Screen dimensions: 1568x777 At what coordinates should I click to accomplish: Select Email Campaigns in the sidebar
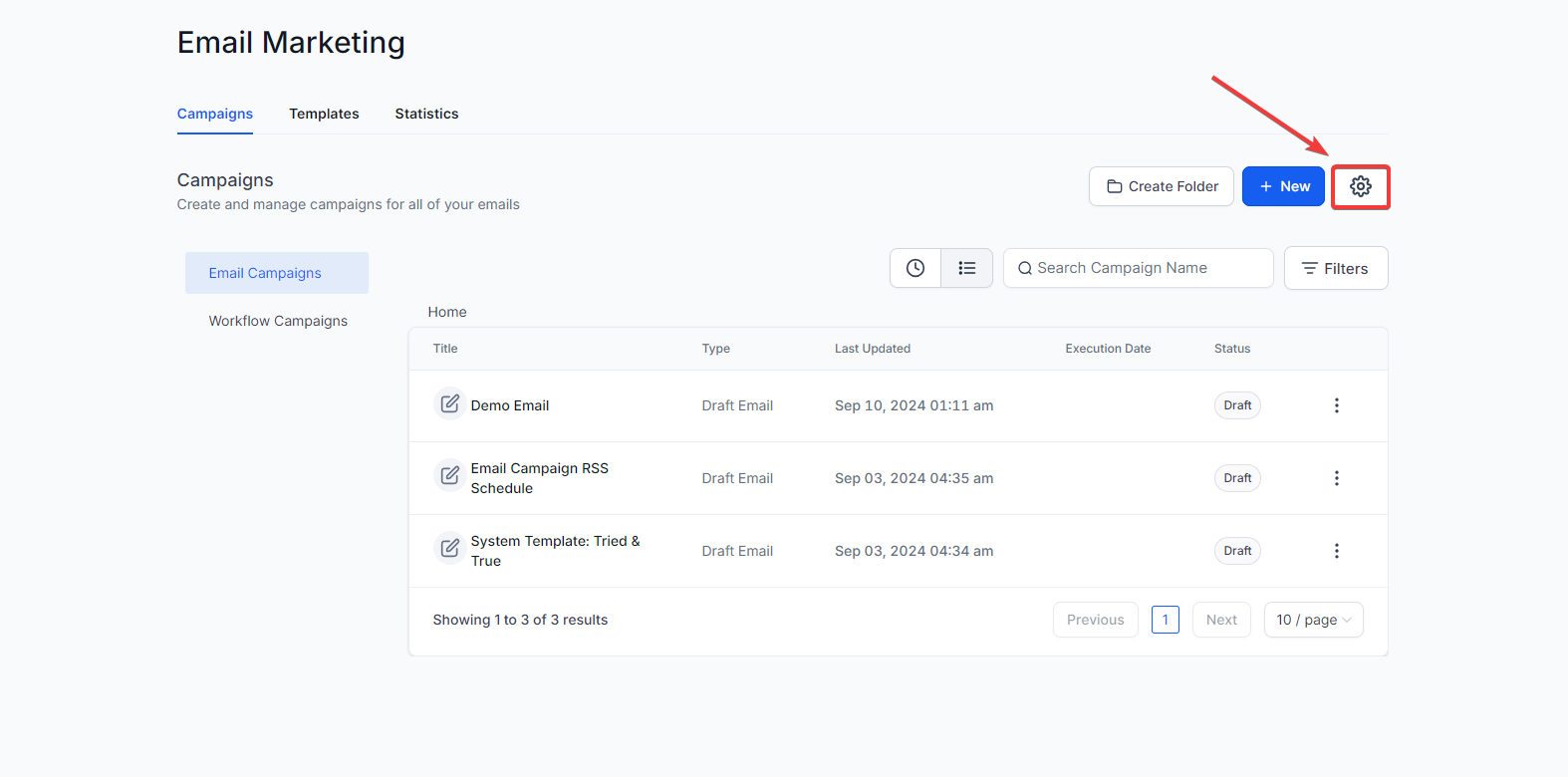pyautogui.click(x=277, y=273)
